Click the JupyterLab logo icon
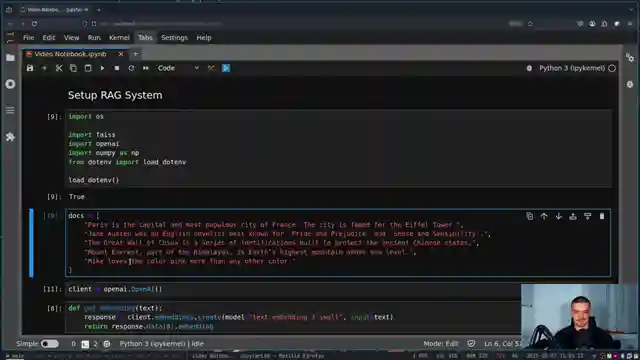 10,38
